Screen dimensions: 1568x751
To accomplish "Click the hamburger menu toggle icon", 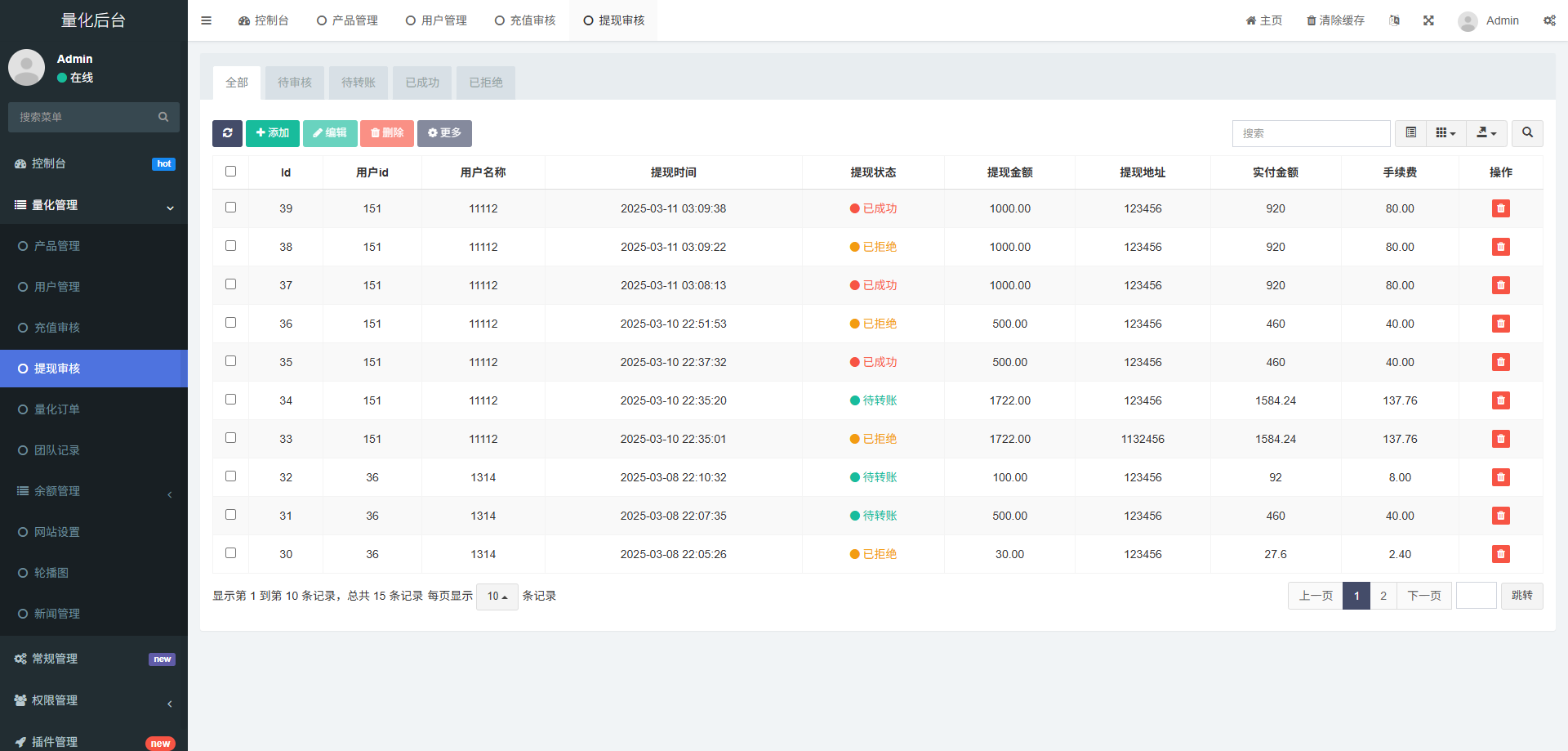I will point(206,20).
